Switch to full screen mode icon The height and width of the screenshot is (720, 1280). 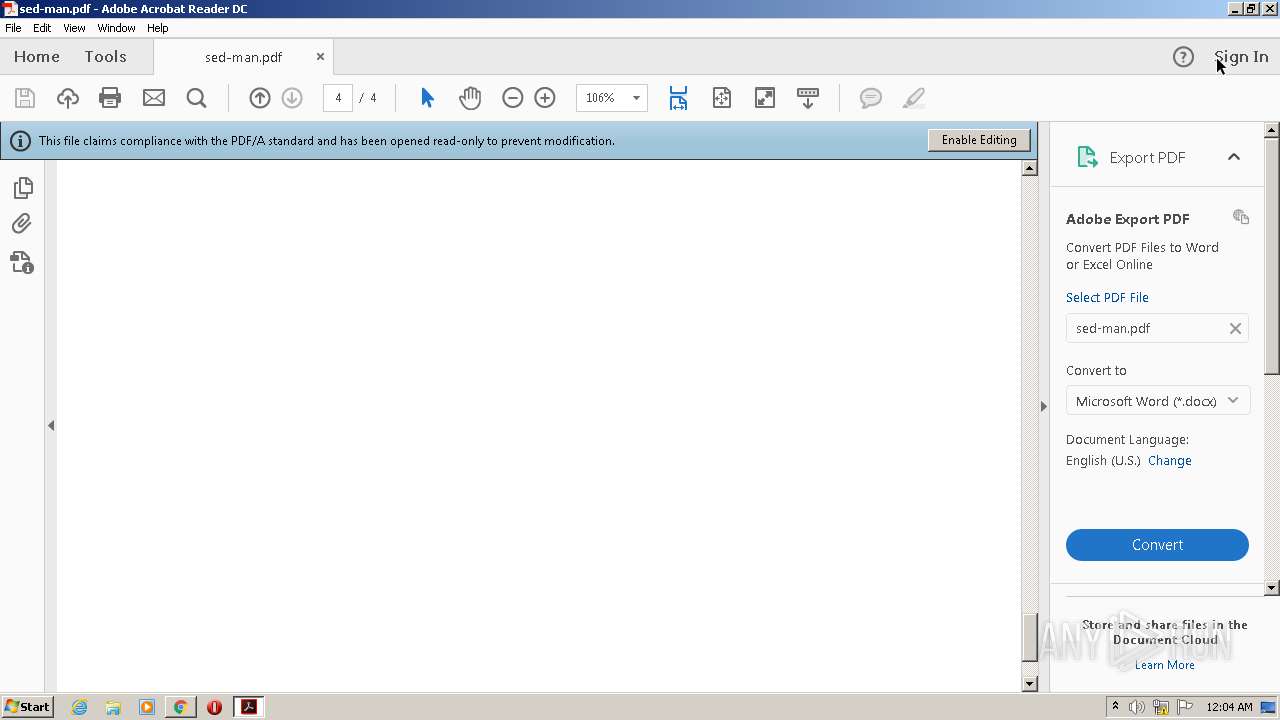click(765, 98)
